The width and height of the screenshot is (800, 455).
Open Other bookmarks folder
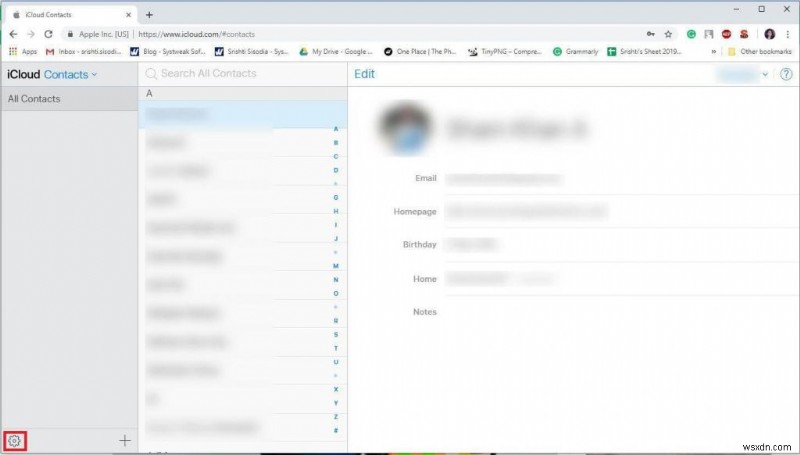760,52
